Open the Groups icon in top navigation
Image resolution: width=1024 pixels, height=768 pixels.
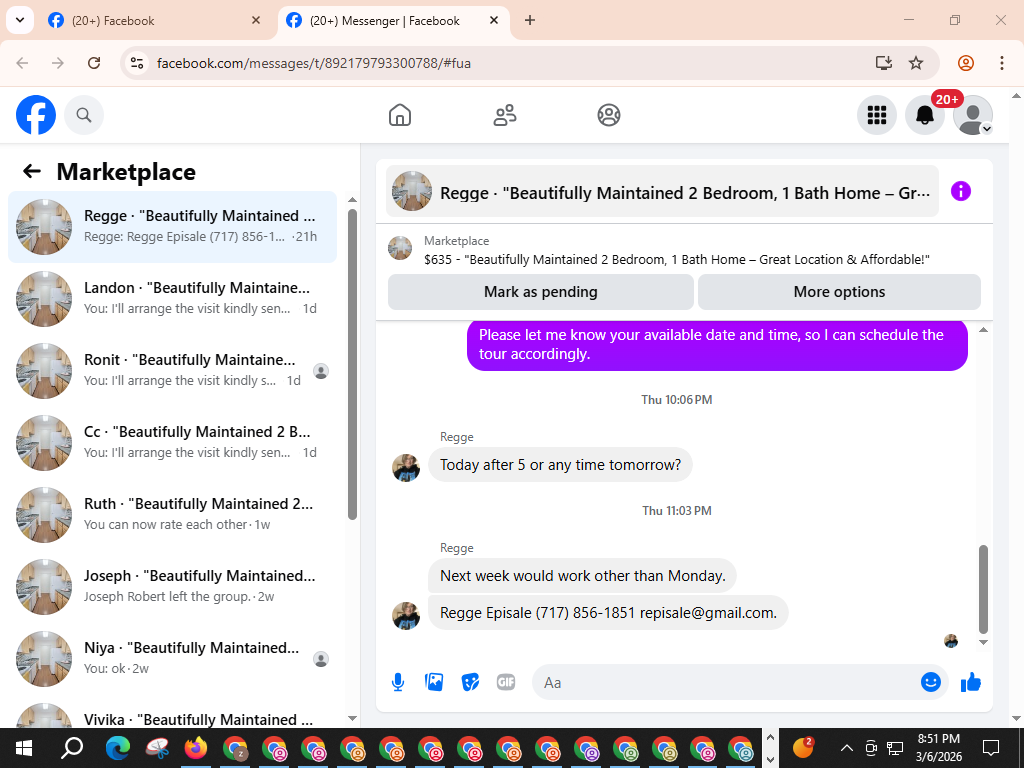pos(609,115)
